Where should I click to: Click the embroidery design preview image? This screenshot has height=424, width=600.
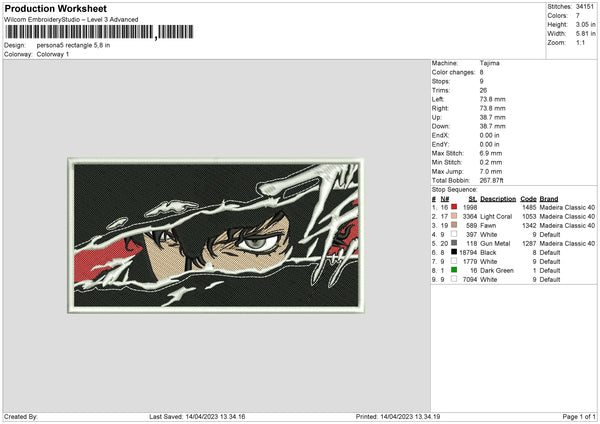point(216,235)
